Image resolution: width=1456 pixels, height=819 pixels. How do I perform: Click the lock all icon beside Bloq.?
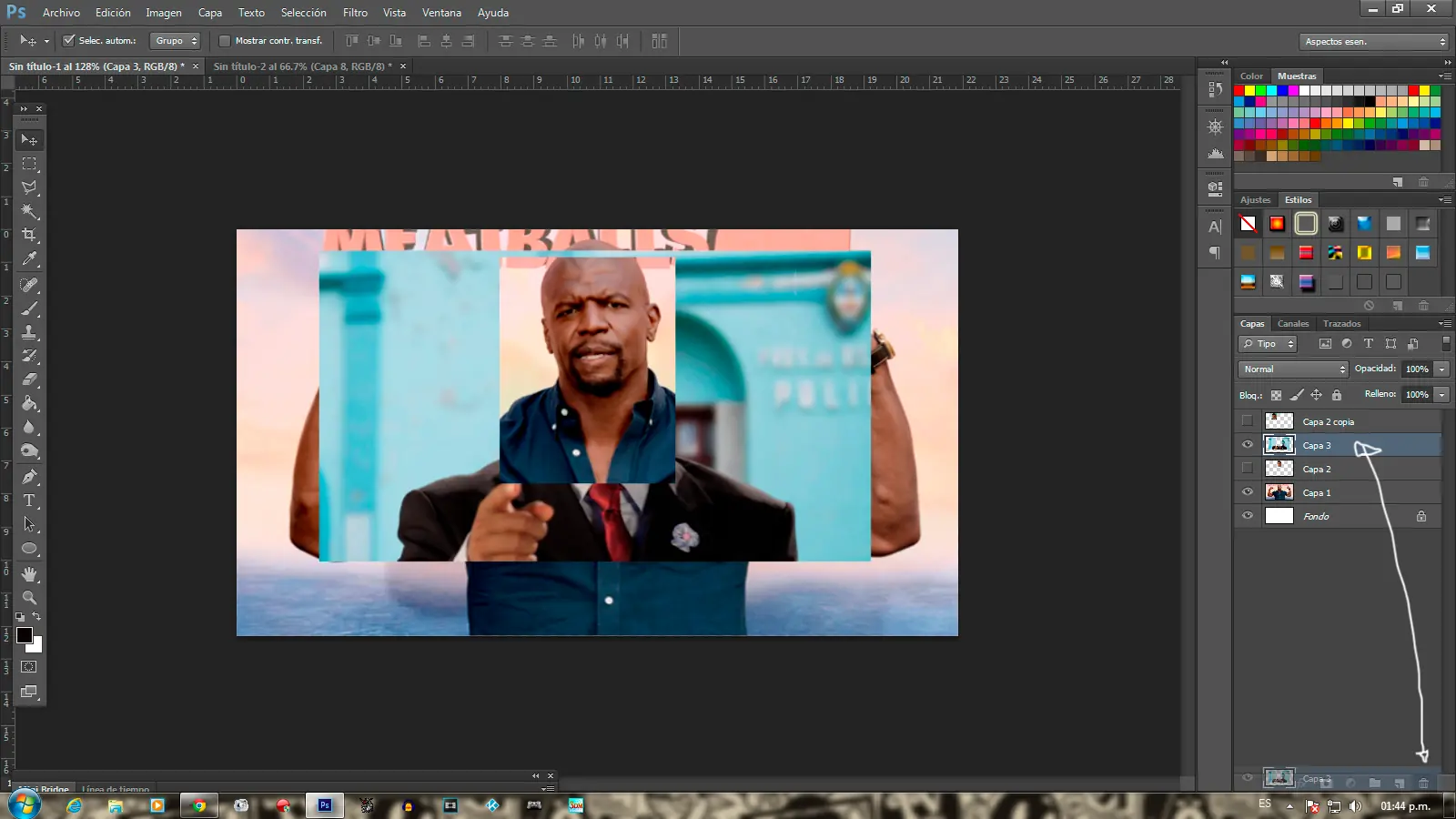(x=1337, y=395)
